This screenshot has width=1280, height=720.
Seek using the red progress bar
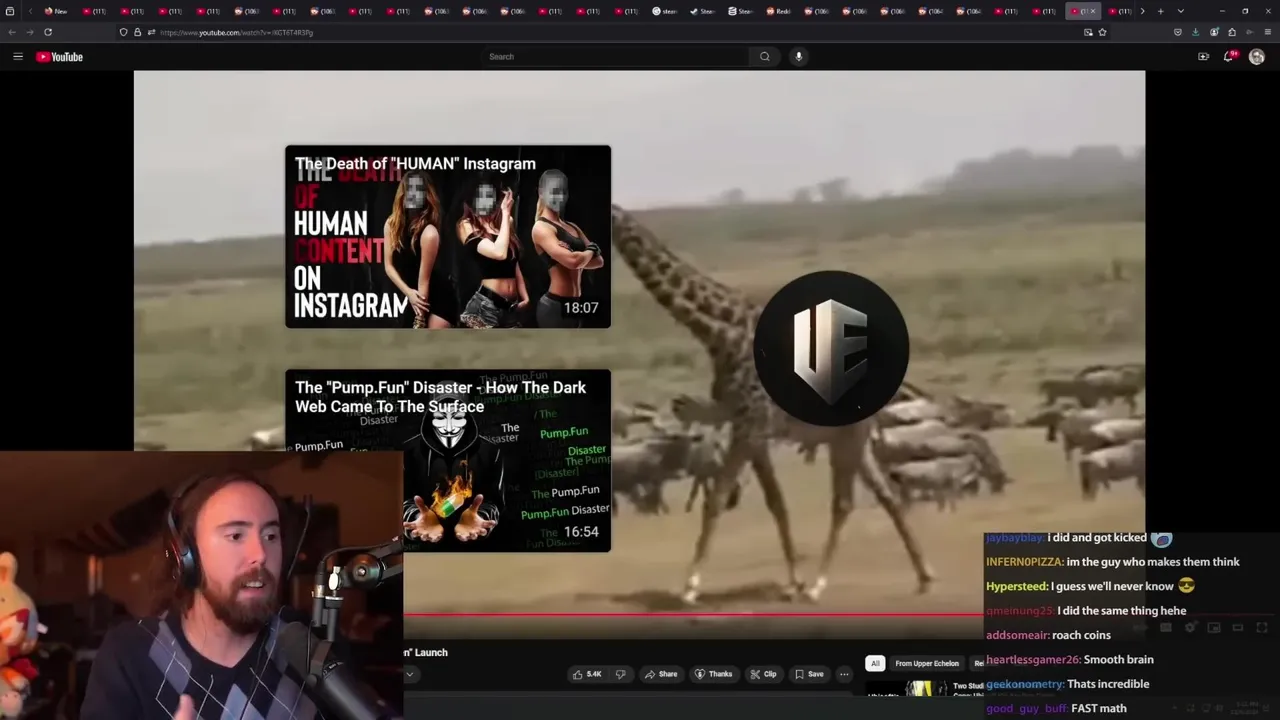pyautogui.click(x=692, y=615)
